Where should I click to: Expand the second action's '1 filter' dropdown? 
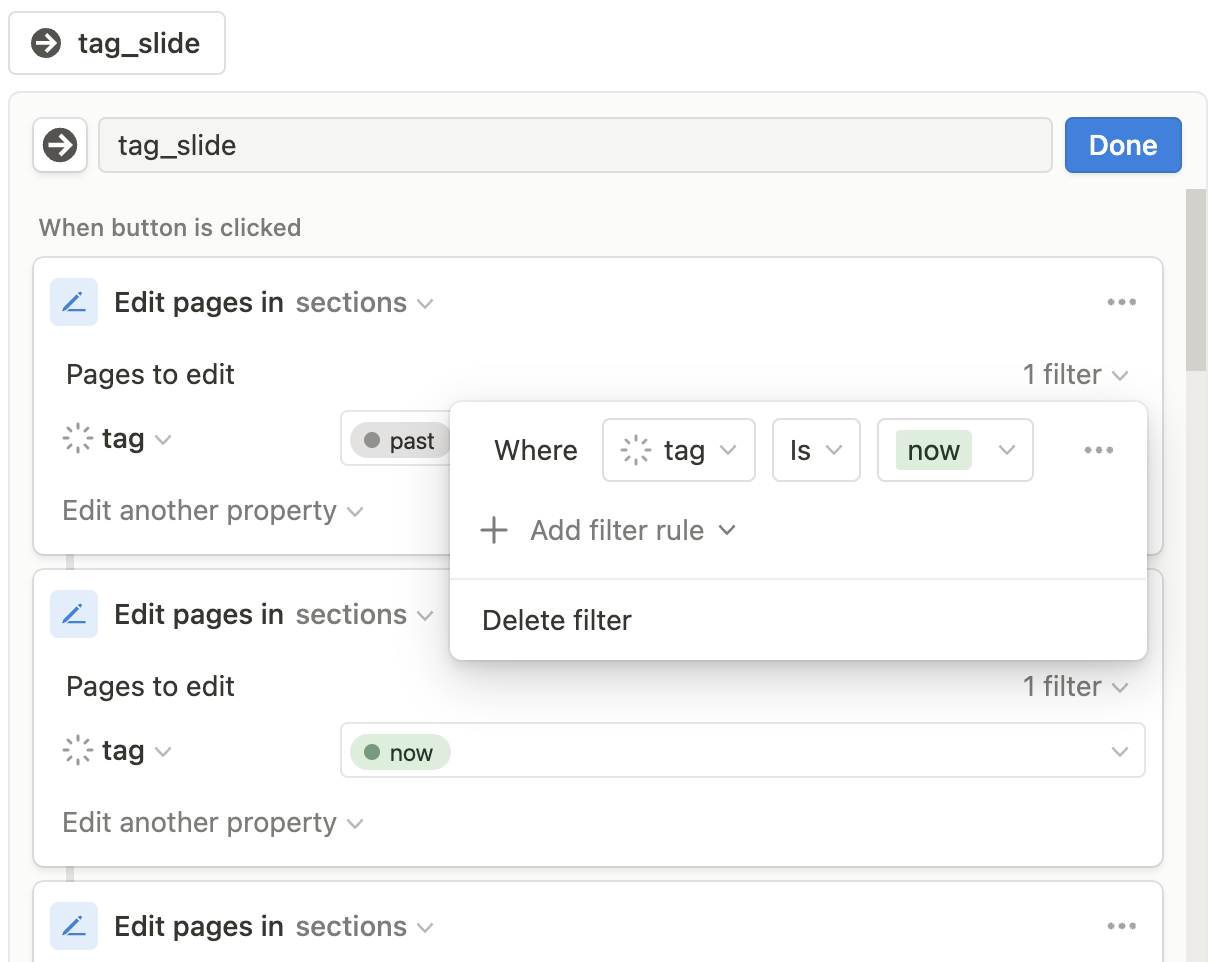point(1075,687)
